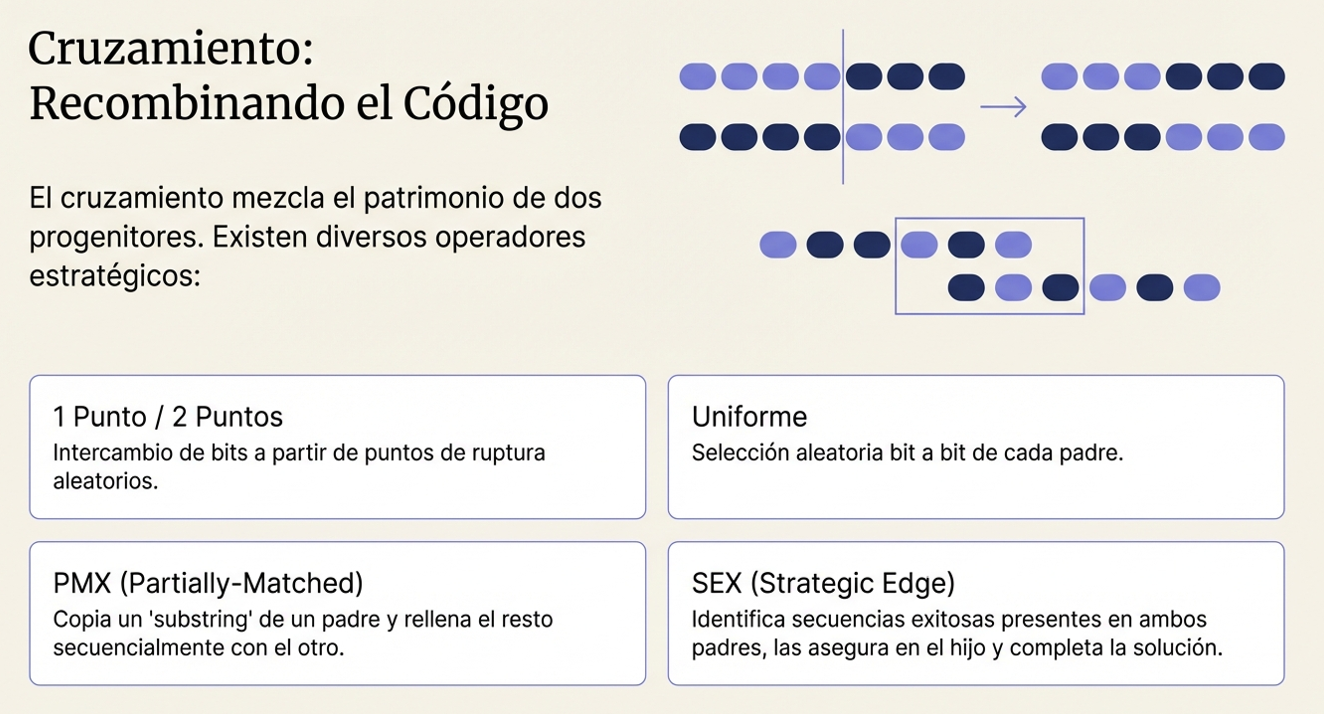Screen dimensions: 1324x714
Task: Click the intro paragraph about "El cruzamiento mezcla"
Action: pyautogui.click(x=315, y=237)
